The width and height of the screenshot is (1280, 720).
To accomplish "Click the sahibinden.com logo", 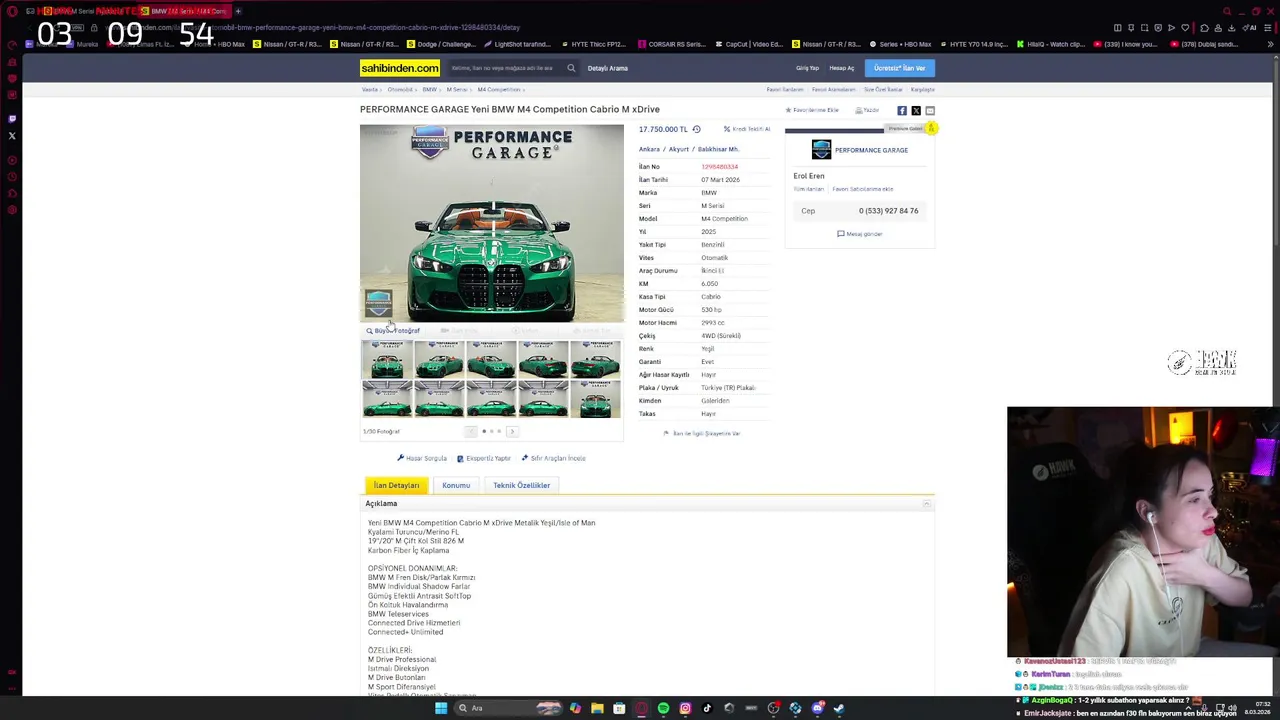I will (x=400, y=68).
